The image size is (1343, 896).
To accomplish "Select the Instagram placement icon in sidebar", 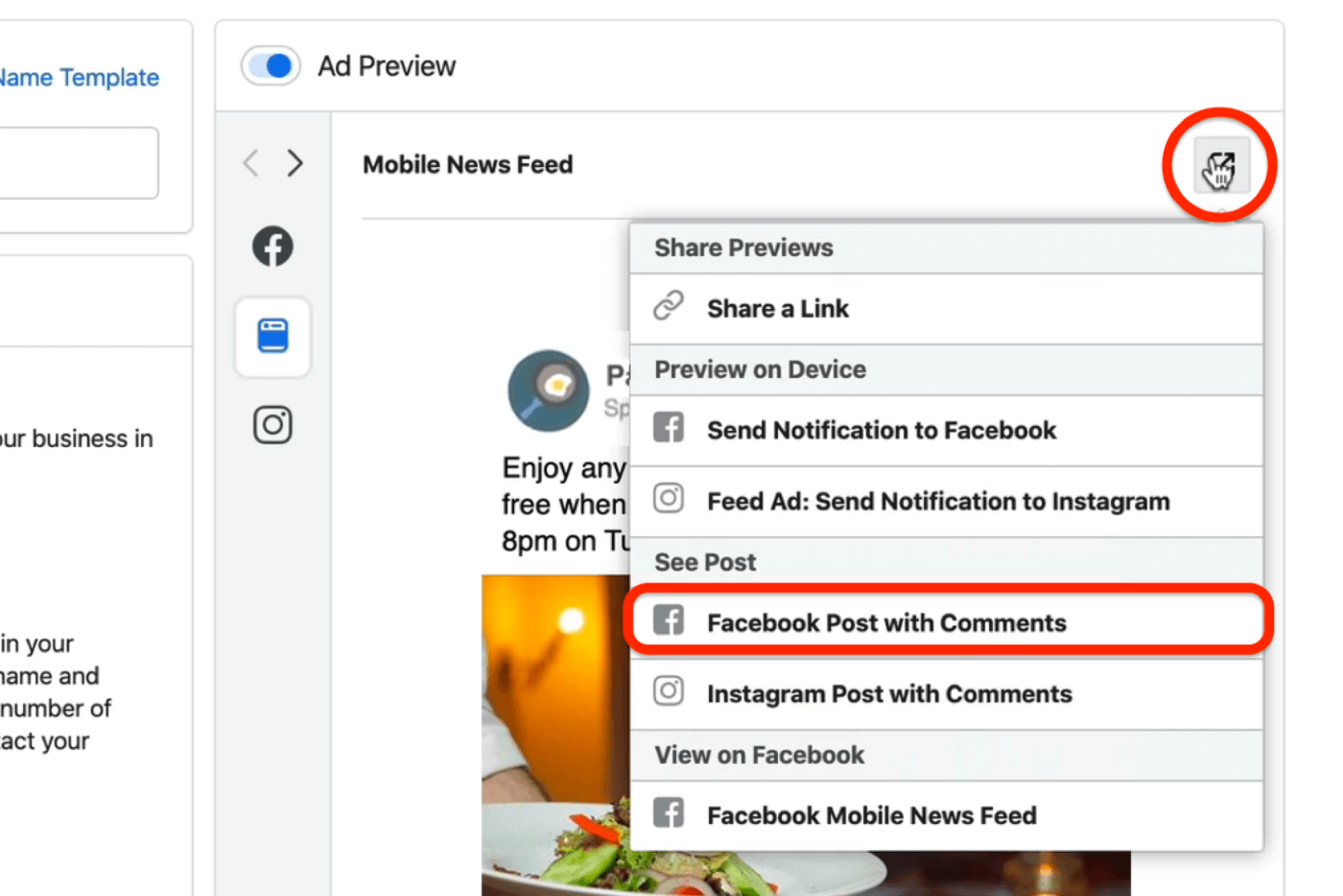I will pyautogui.click(x=272, y=425).
